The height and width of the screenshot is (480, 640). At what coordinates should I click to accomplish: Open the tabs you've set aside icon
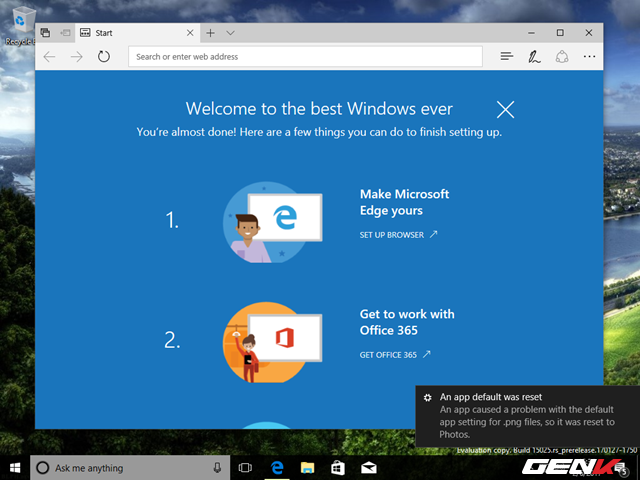(45, 33)
